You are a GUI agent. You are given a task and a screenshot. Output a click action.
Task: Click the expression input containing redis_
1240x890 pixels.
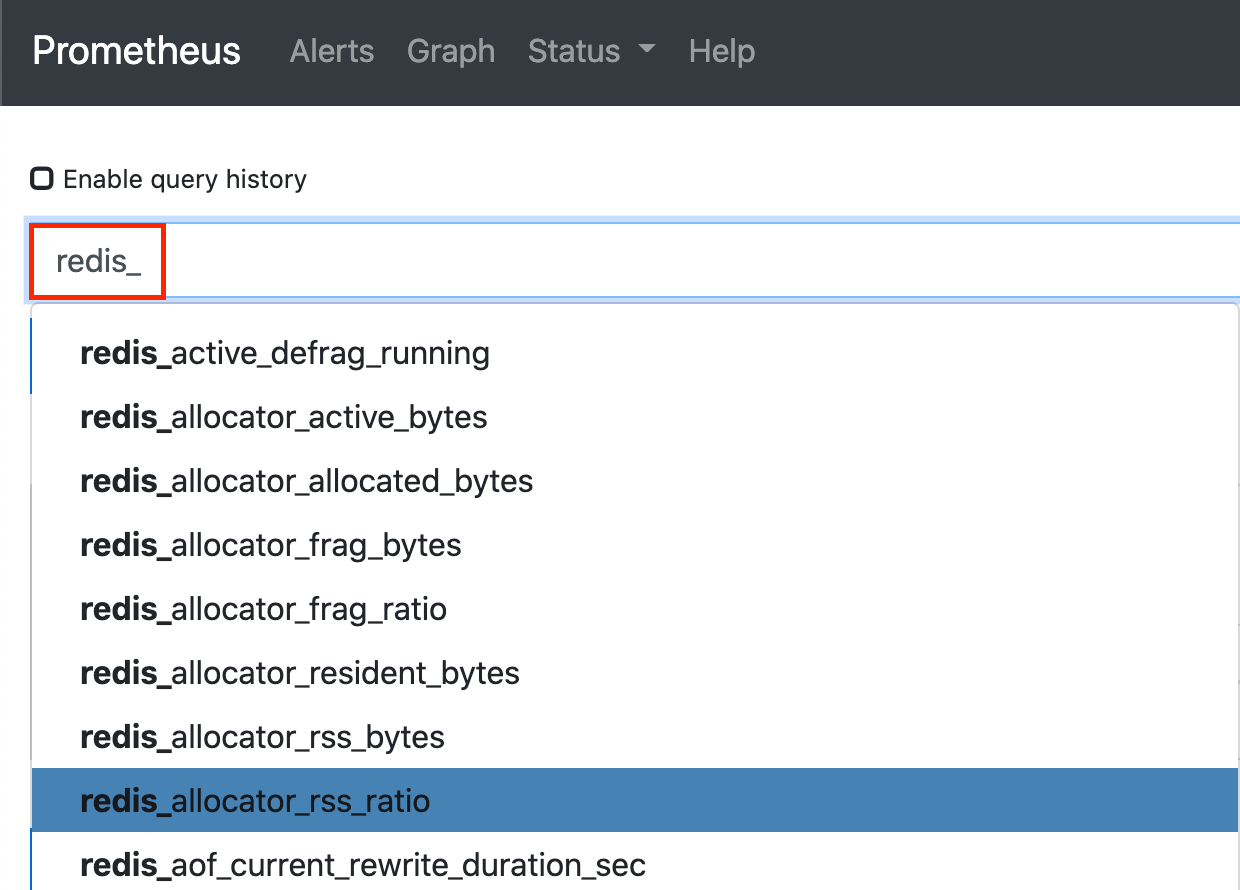tap(634, 261)
